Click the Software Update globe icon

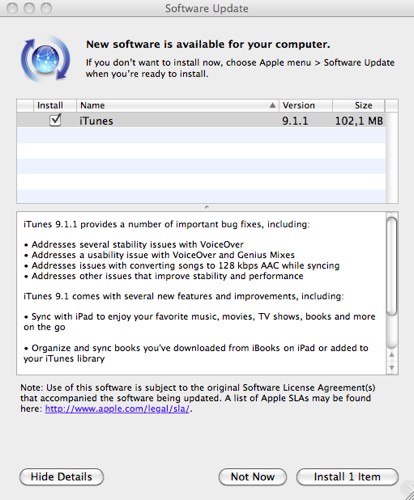coord(46,59)
